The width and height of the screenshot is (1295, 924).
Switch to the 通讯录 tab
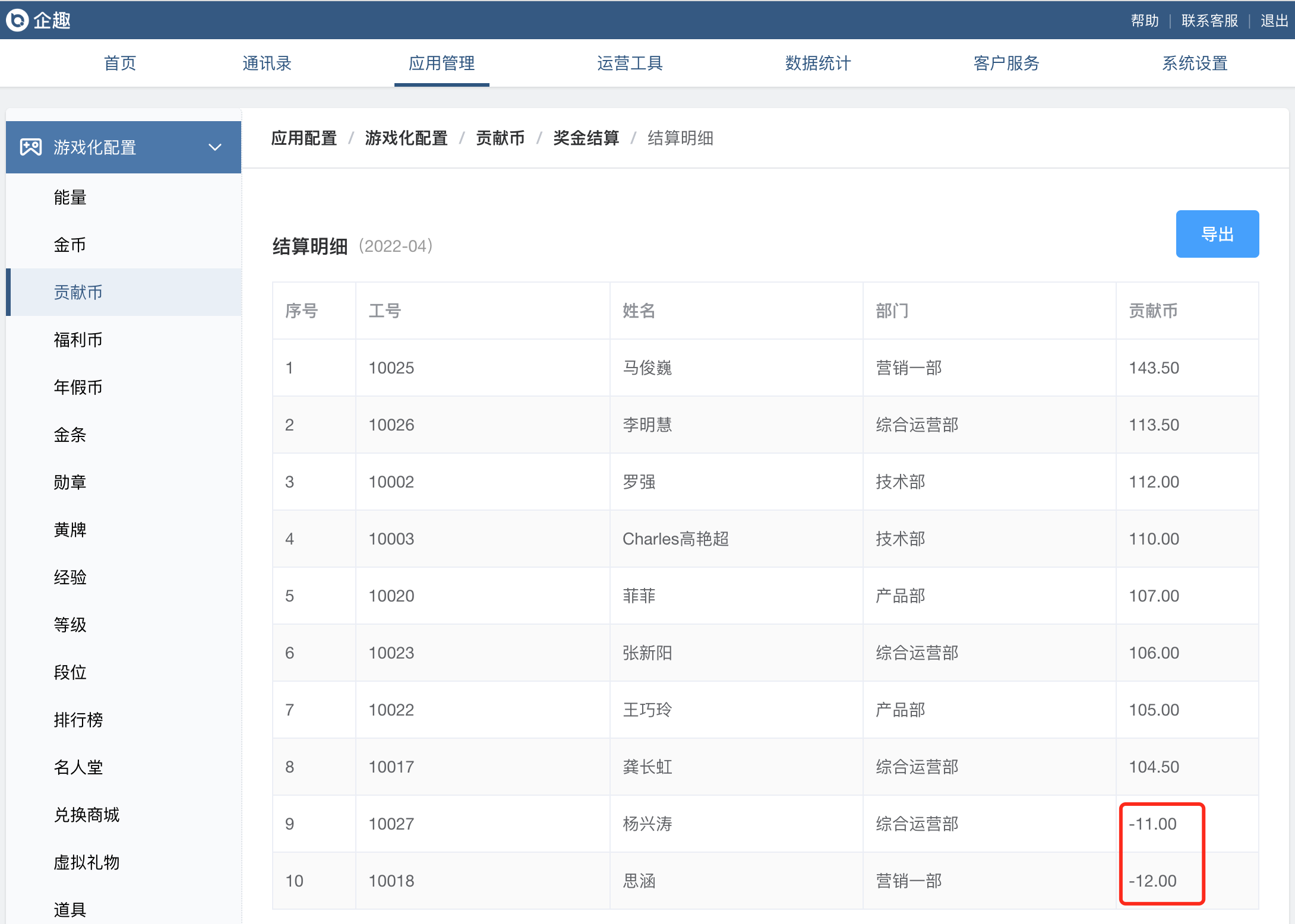coord(267,63)
